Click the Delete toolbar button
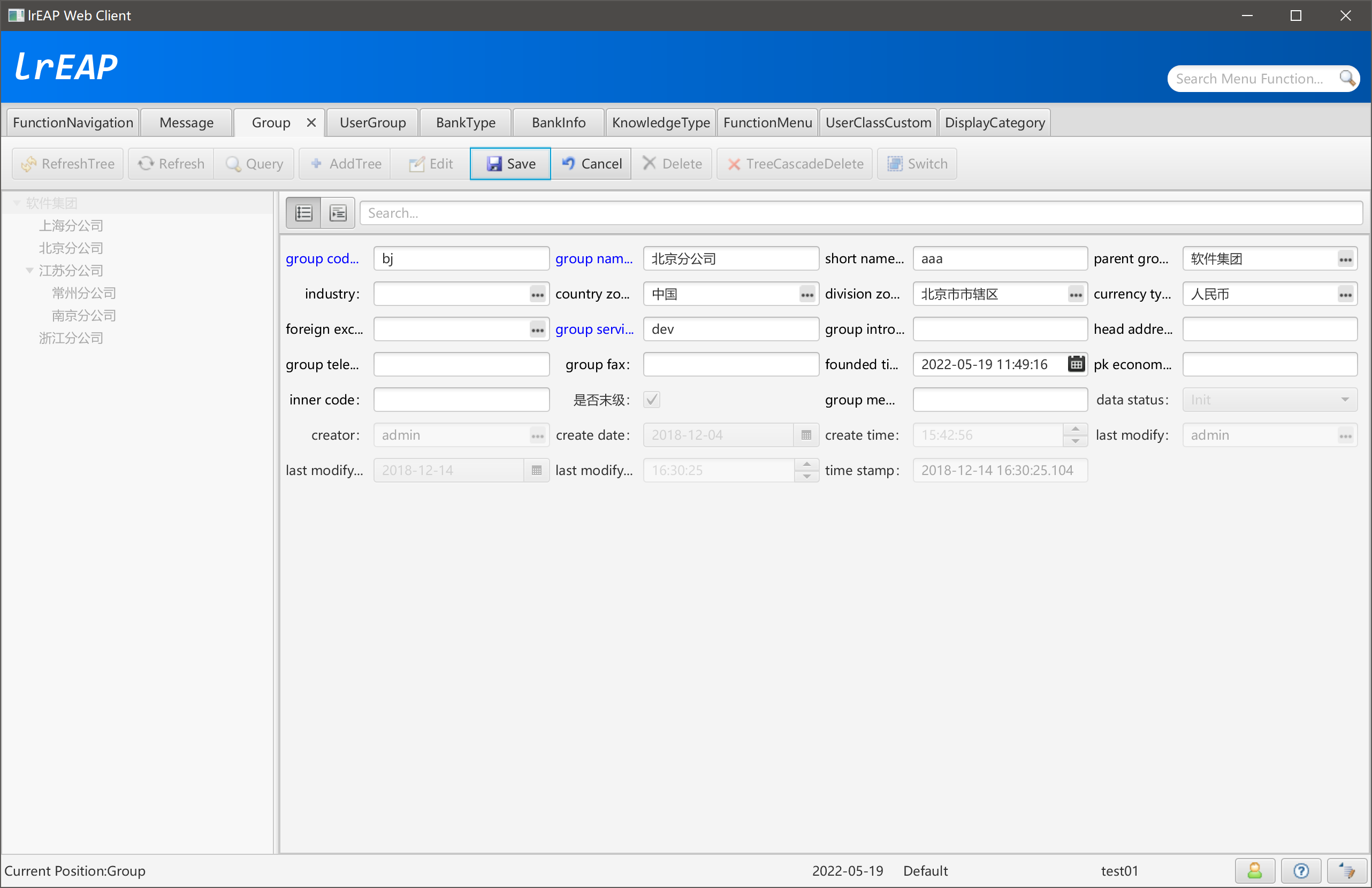This screenshot has width=1372, height=888. 672,164
